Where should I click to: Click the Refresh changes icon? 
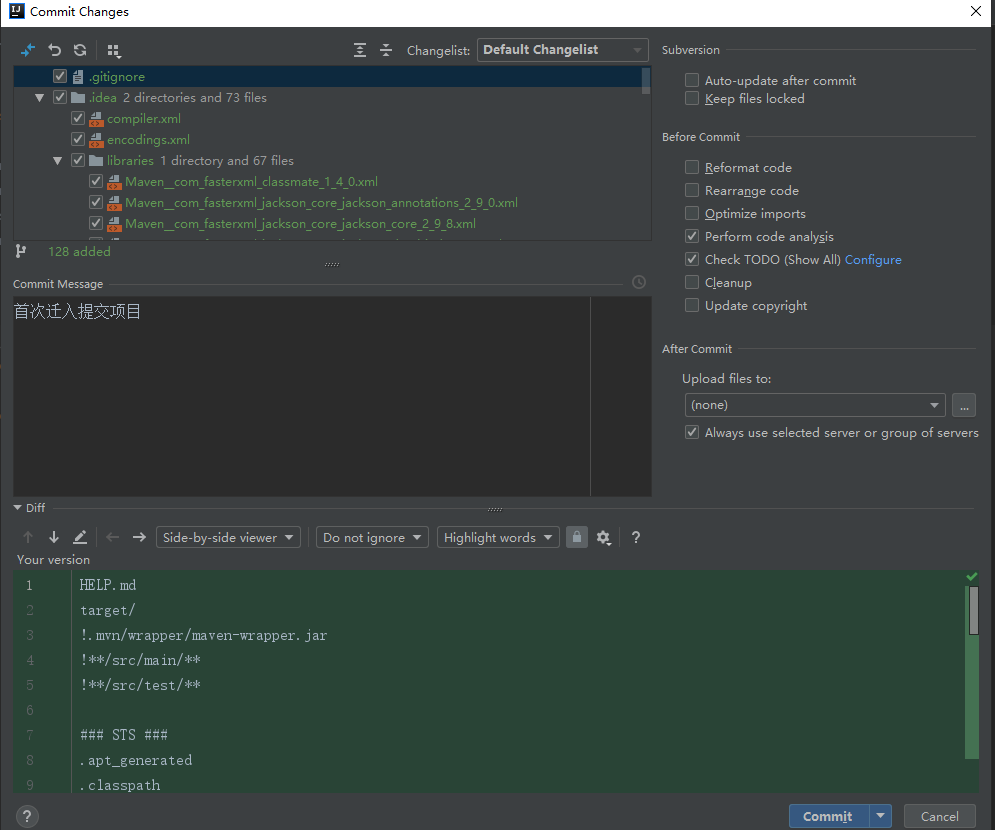click(x=80, y=50)
